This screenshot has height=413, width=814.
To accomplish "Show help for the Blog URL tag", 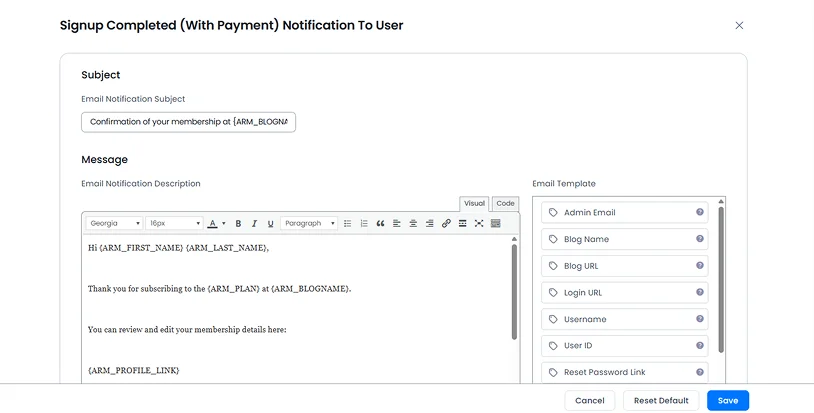I will pos(700,265).
